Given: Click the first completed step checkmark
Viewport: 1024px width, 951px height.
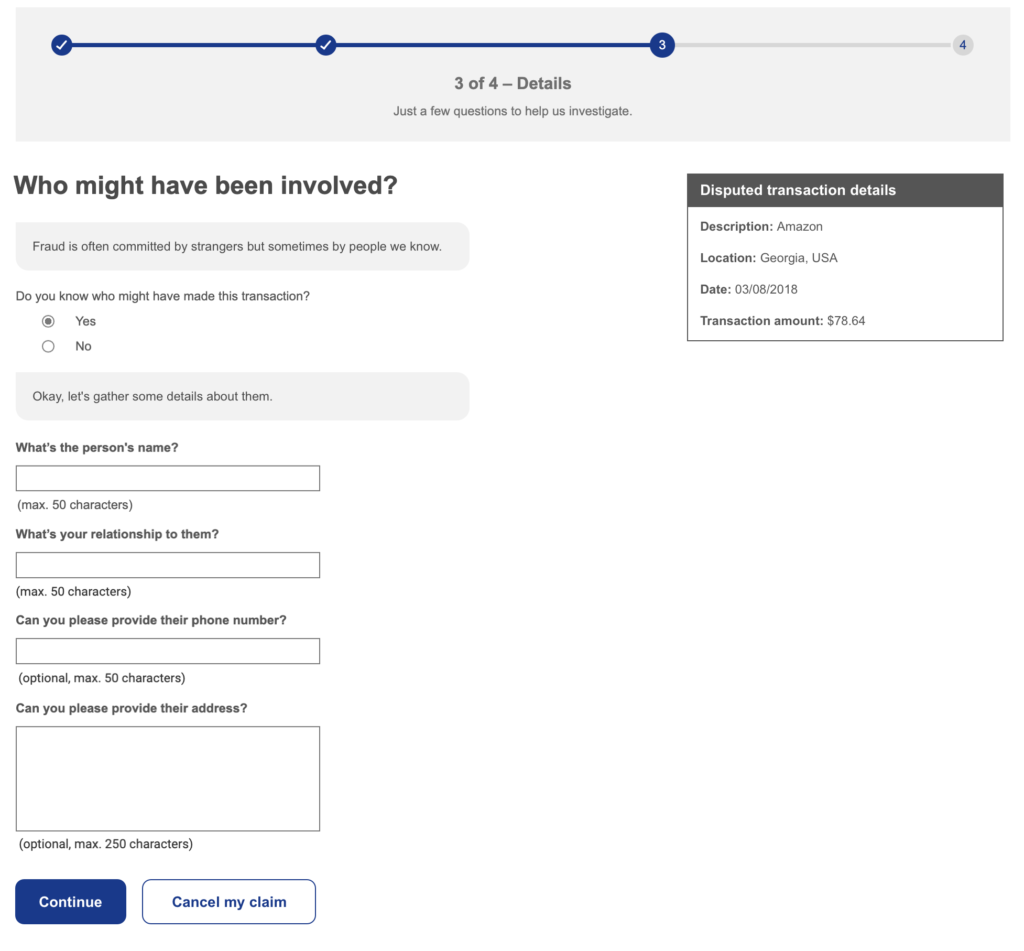Looking at the screenshot, I should click(61, 45).
